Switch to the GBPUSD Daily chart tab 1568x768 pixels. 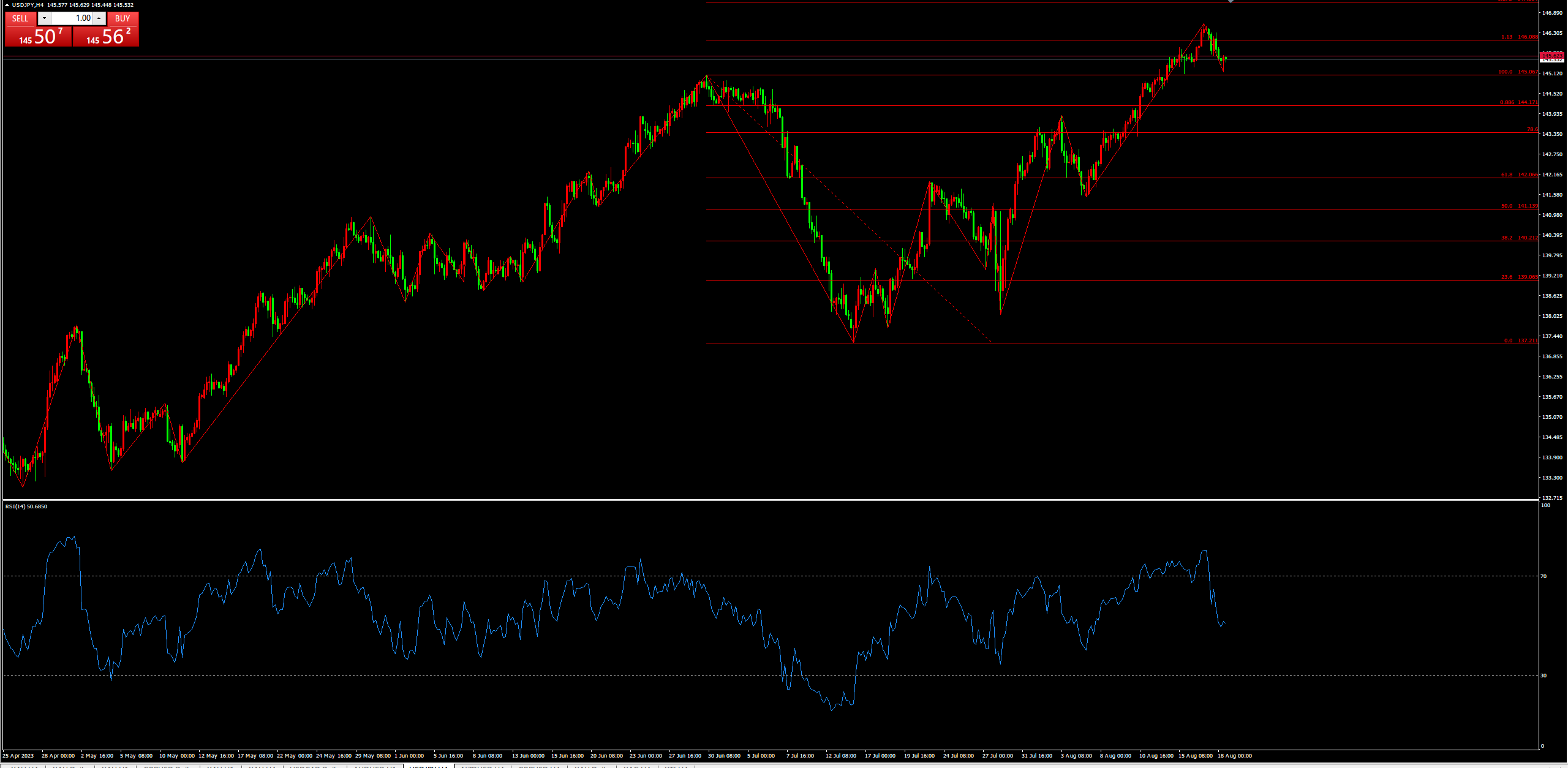[168, 766]
